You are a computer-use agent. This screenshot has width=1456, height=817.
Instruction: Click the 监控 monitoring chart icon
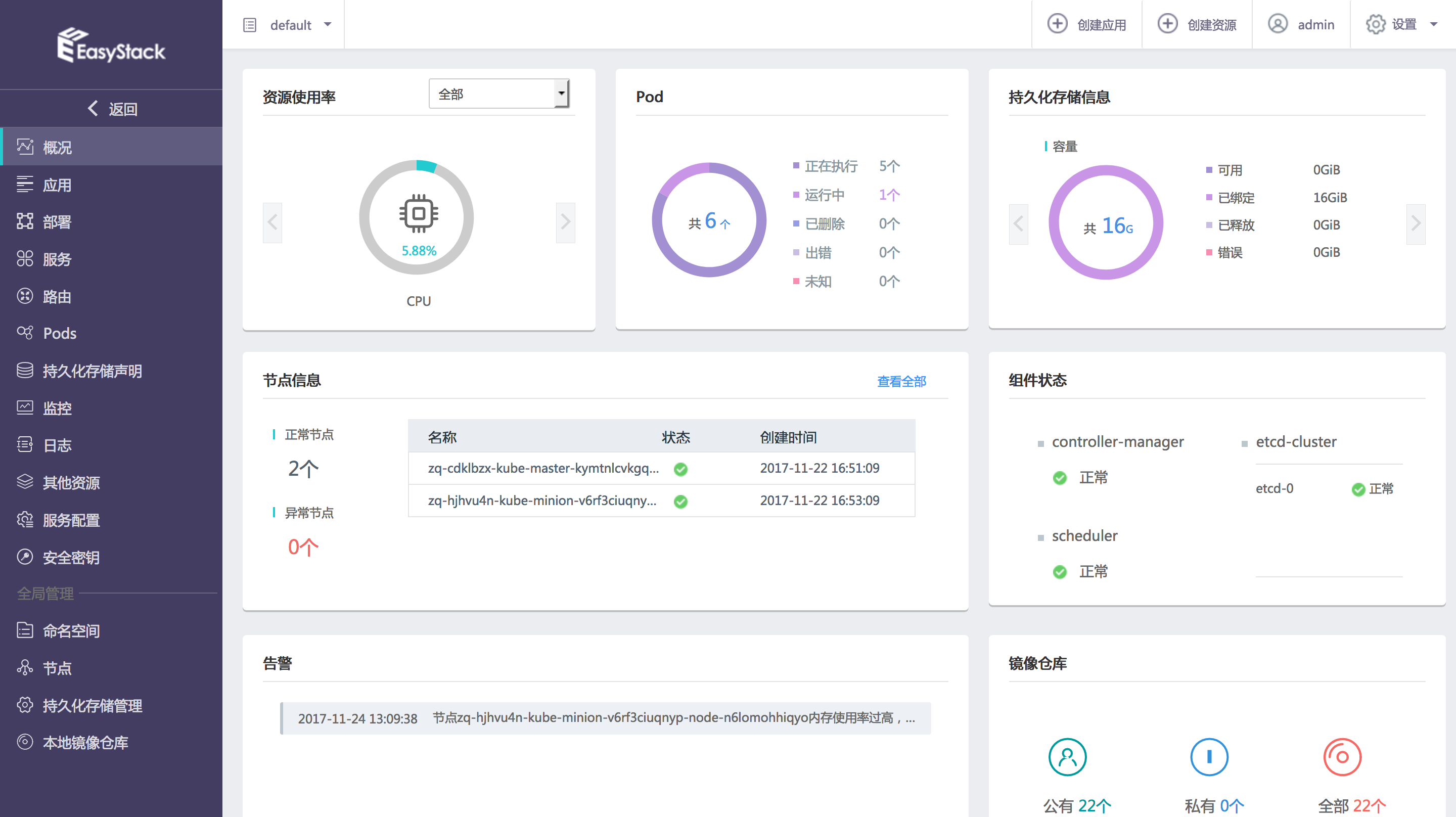point(25,407)
